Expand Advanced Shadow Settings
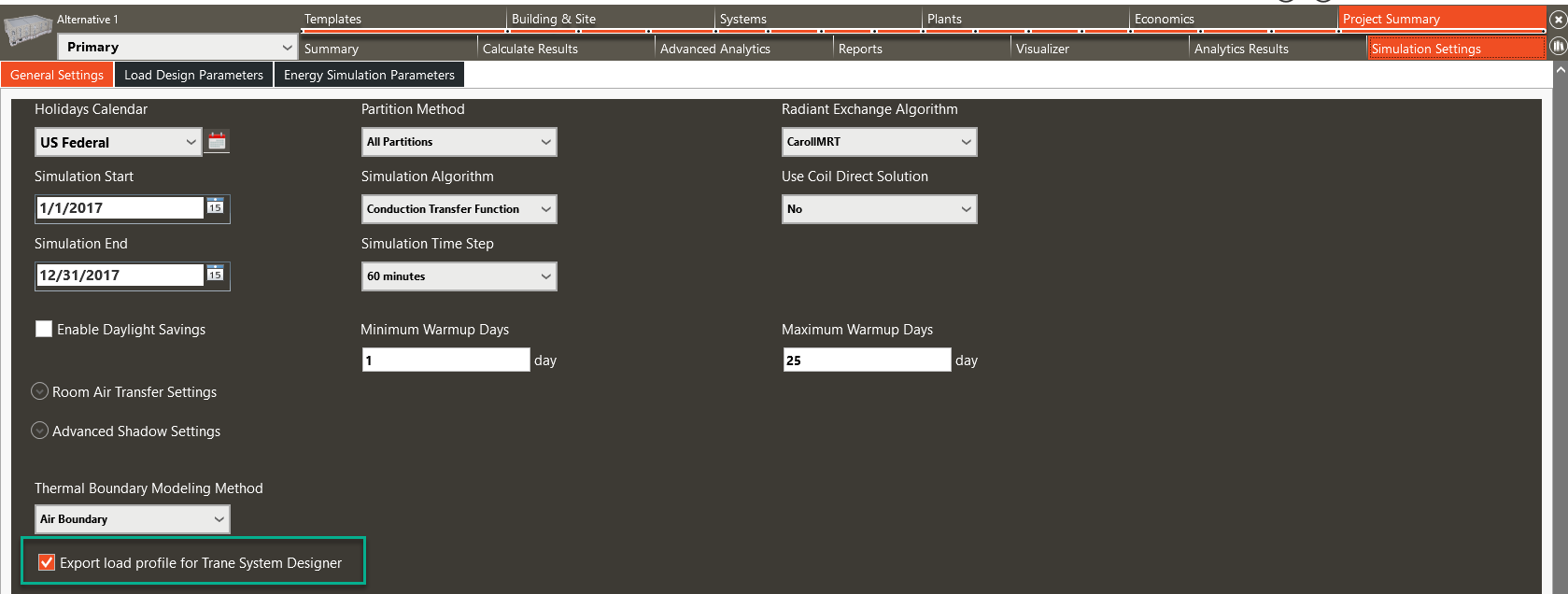The width and height of the screenshot is (1568, 594). (39, 431)
